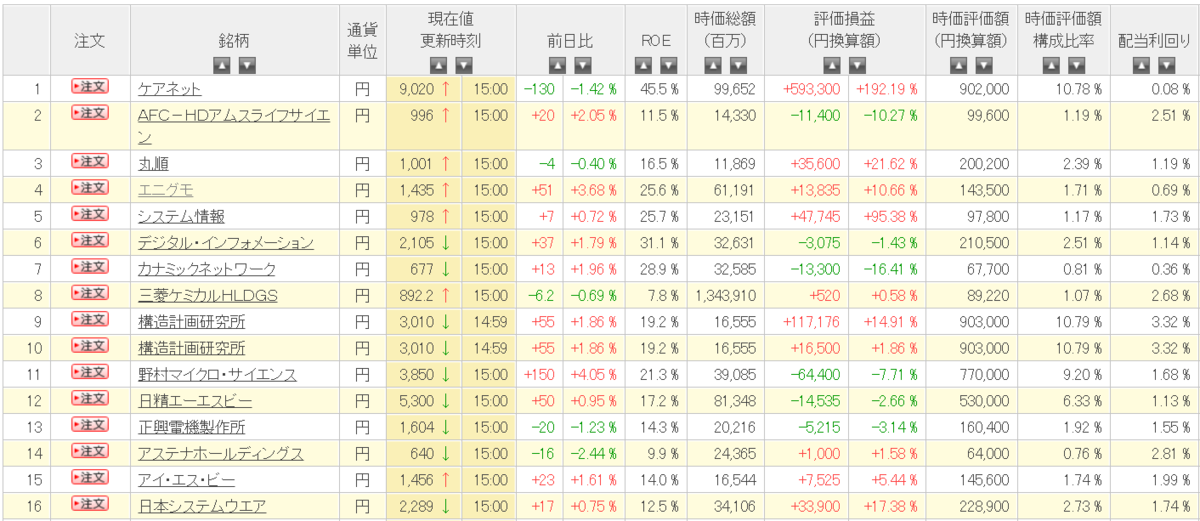
Task: Sort 時価評価額(円換算額) column descending with down arrow
Action: click(x=982, y=65)
